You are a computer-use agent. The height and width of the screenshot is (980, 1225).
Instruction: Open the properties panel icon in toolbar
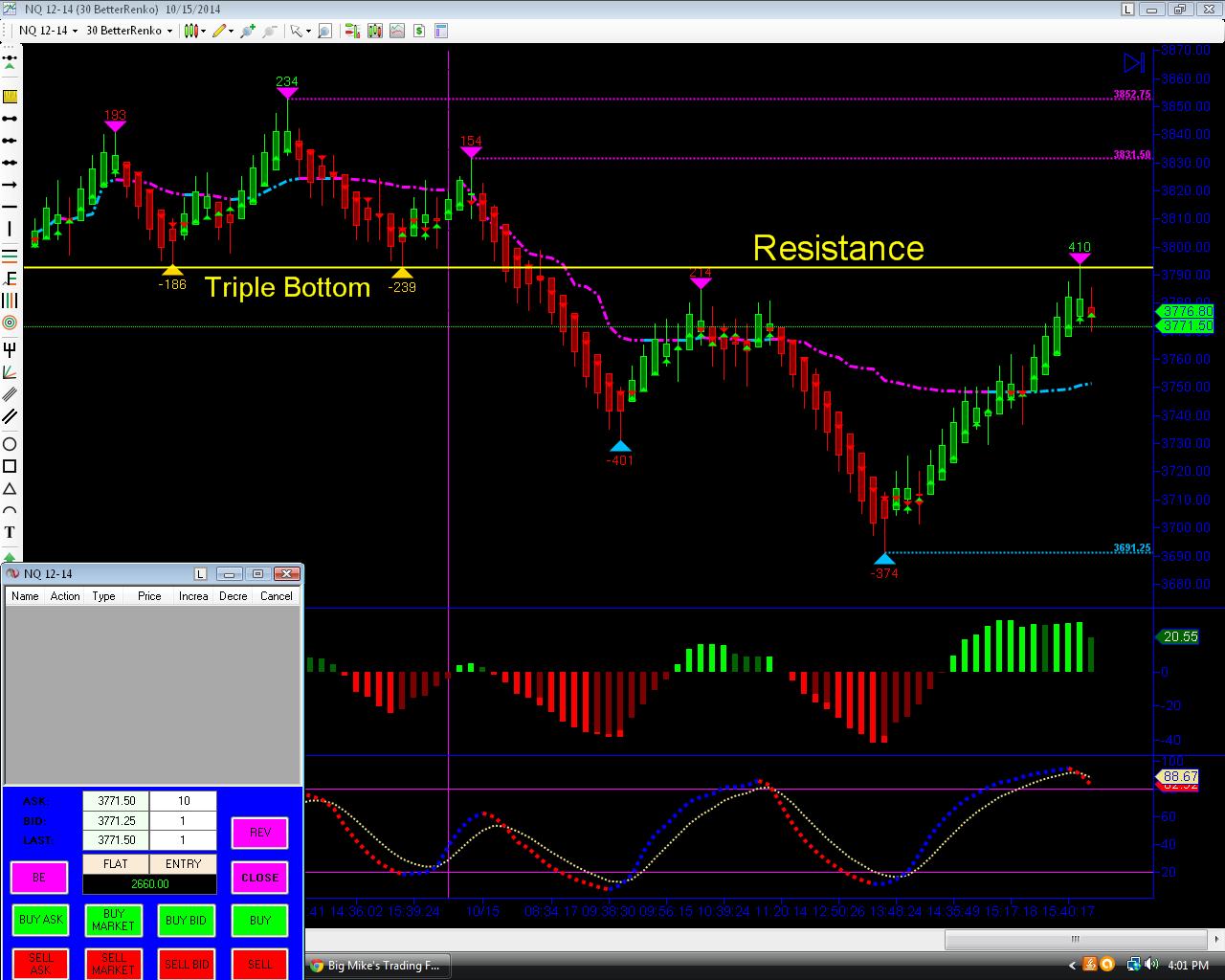click(x=442, y=31)
